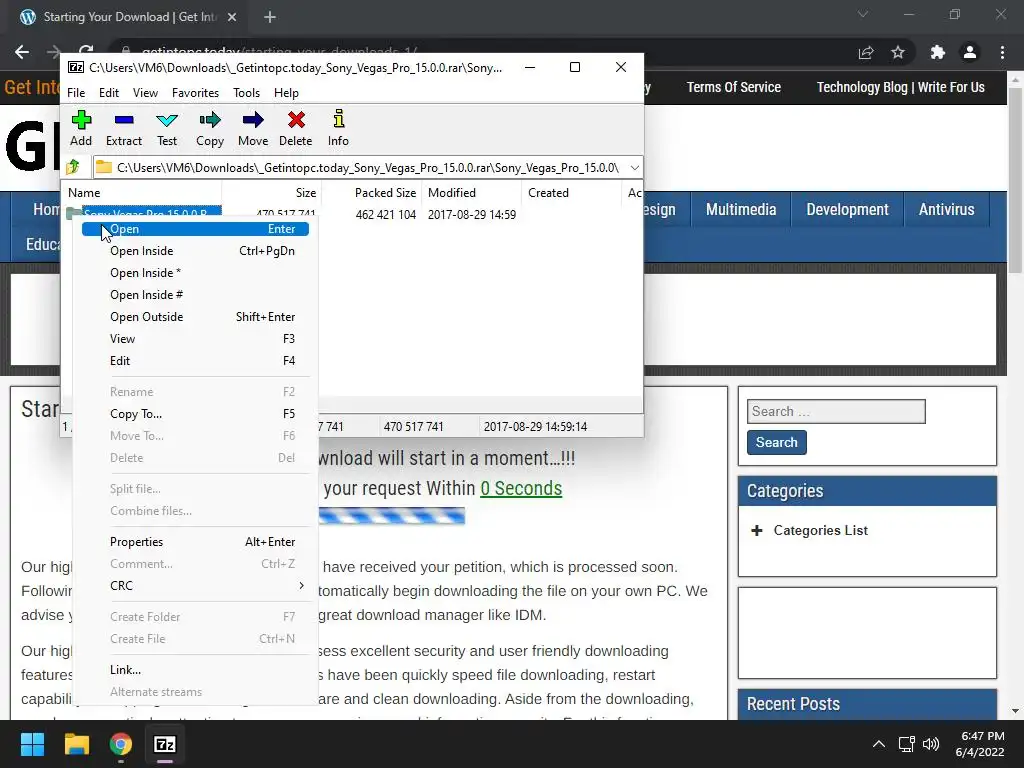This screenshot has height=768, width=1024.
Task: Click Terms Of Service link
Action: (733, 87)
